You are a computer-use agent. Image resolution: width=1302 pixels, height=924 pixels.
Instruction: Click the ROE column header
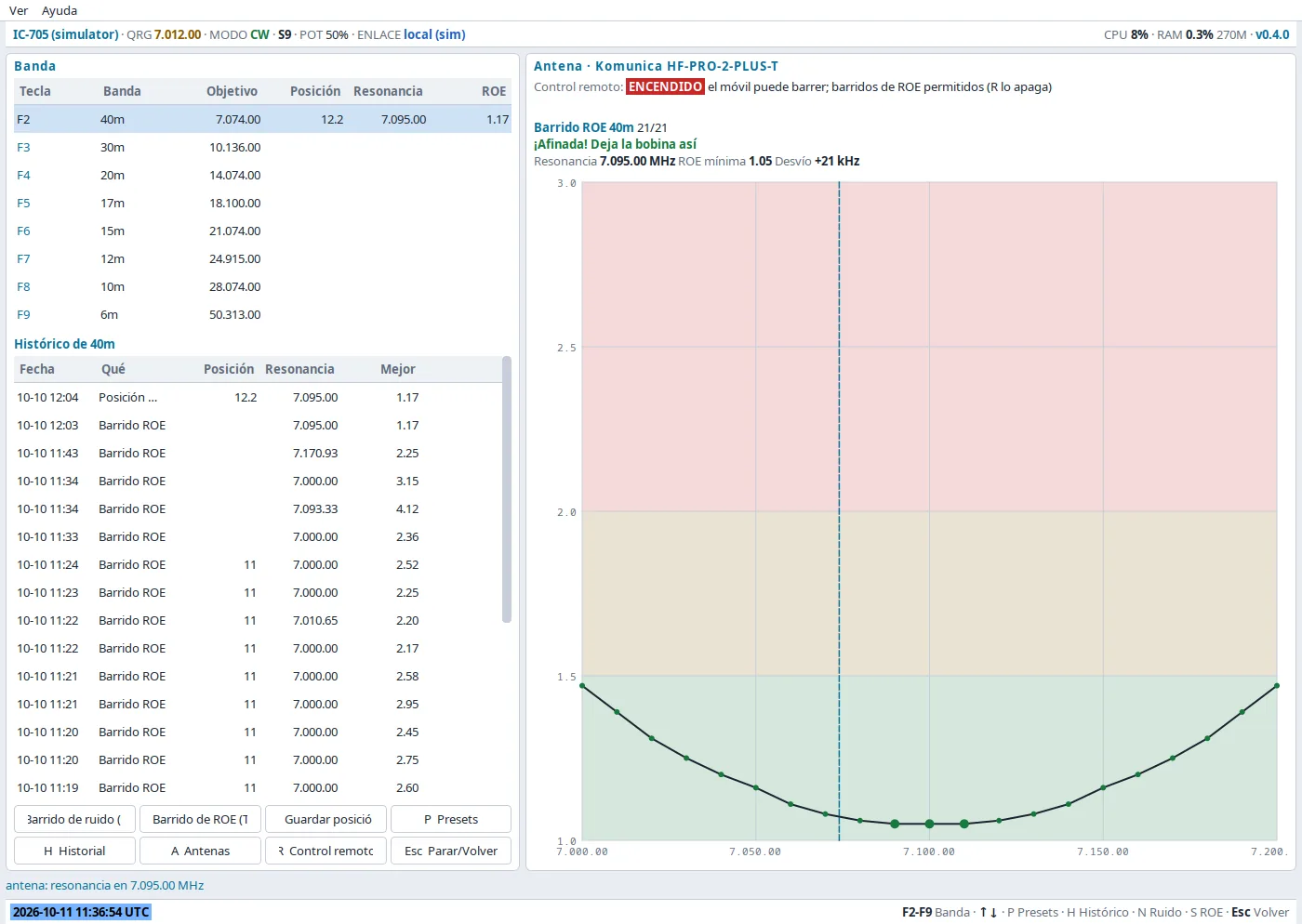point(494,91)
